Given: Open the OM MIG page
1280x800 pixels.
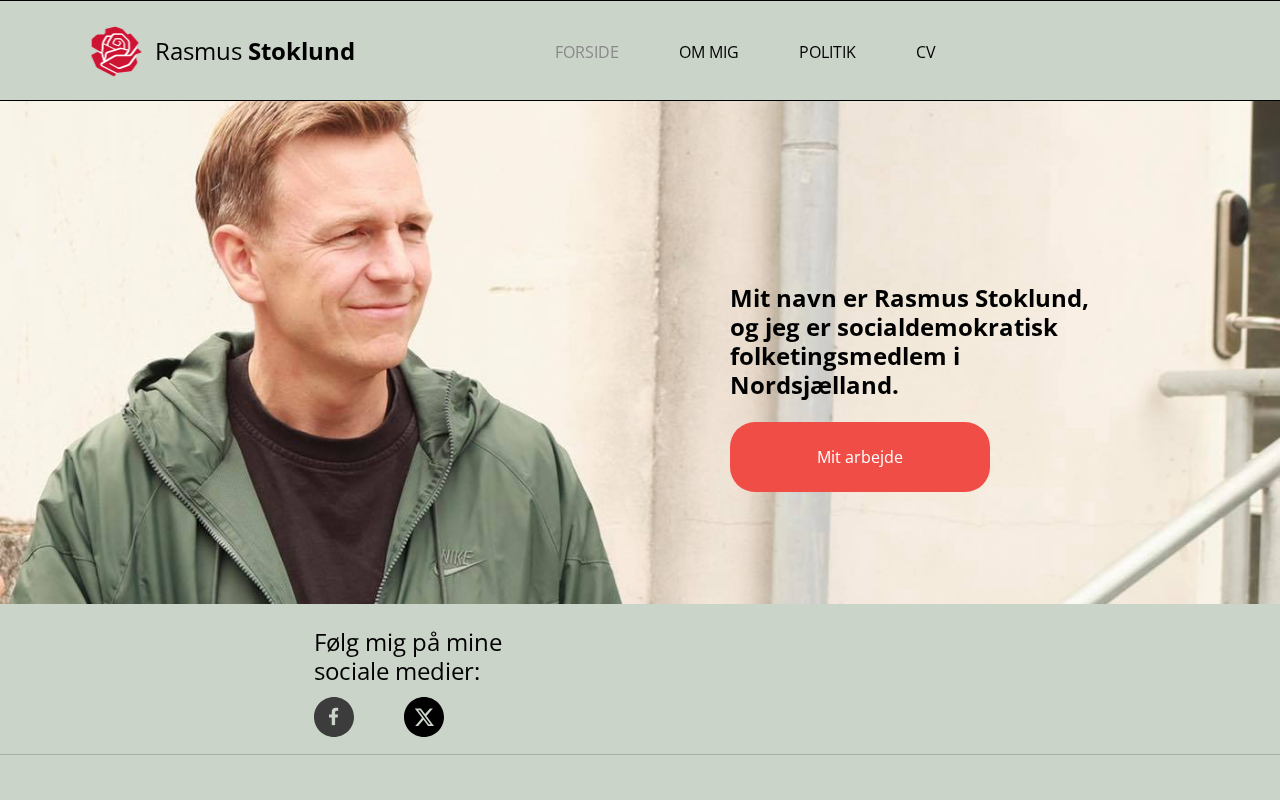Looking at the screenshot, I should (708, 52).
